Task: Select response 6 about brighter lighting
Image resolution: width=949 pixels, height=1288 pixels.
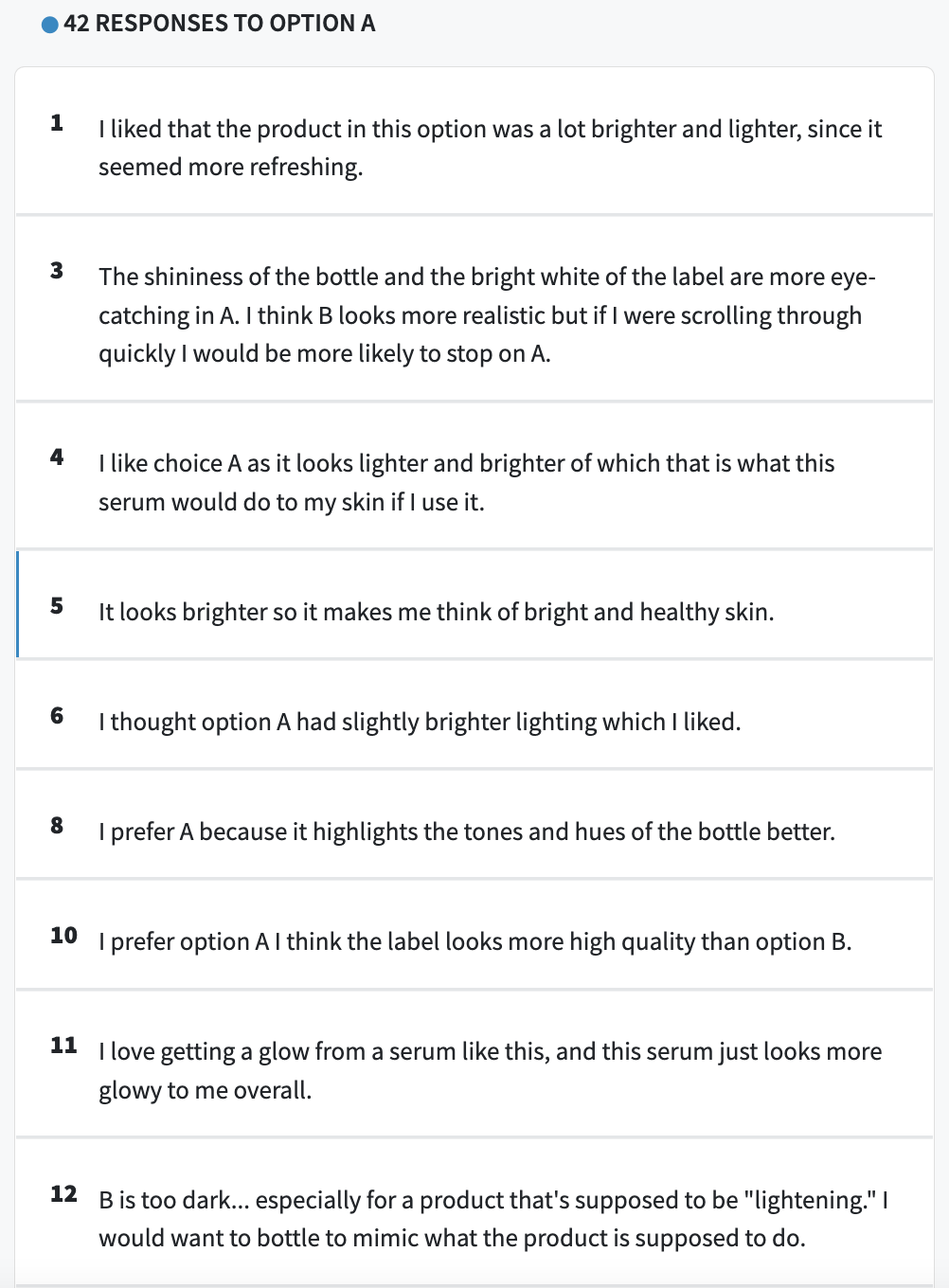Action: (474, 714)
